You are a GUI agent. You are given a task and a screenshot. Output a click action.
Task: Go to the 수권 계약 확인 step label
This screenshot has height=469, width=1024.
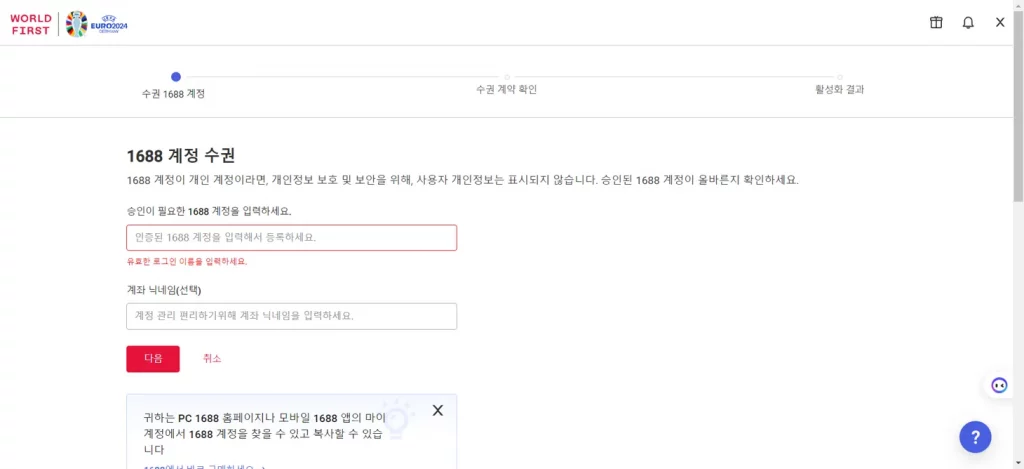[x=507, y=89]
